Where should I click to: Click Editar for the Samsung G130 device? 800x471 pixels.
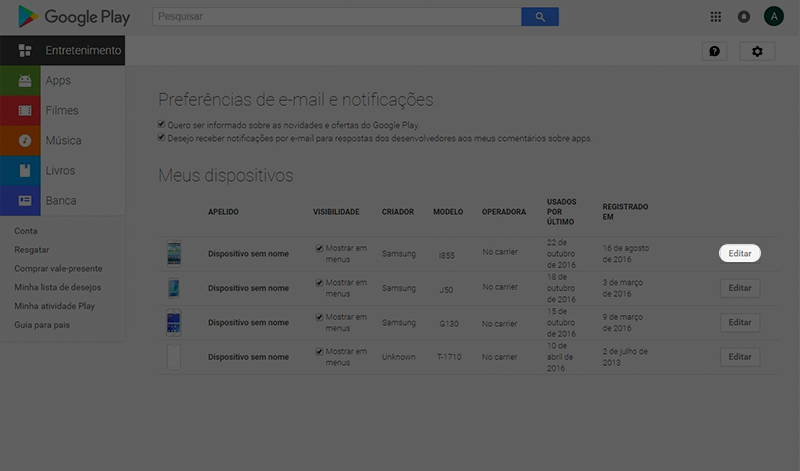click(x=740, y=323)
